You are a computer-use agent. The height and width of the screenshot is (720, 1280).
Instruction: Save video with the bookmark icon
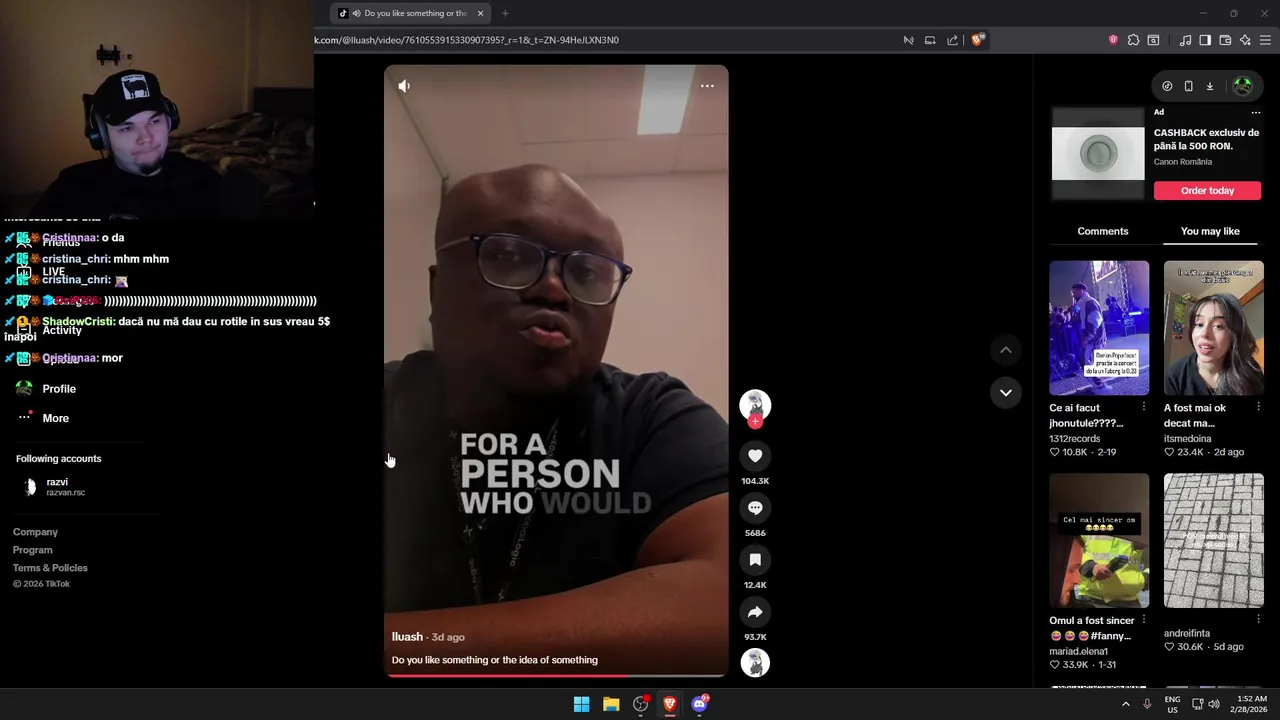click(x=755, y=560)
